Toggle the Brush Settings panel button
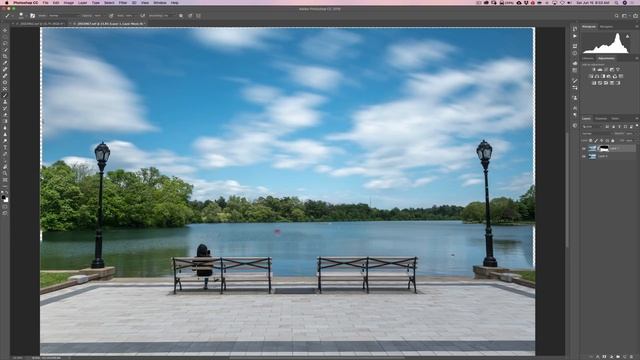Screen dimensions: 640x360 (32, 16)
